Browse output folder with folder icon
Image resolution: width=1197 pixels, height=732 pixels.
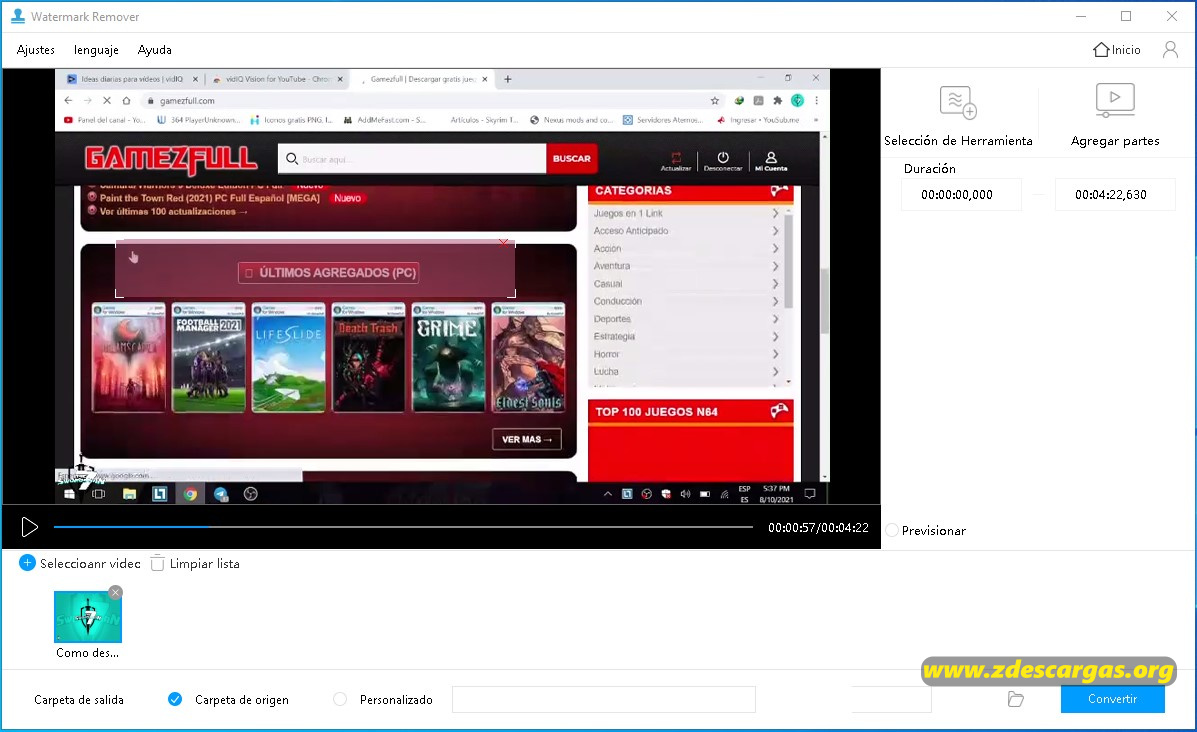(x=1015, y=699)
